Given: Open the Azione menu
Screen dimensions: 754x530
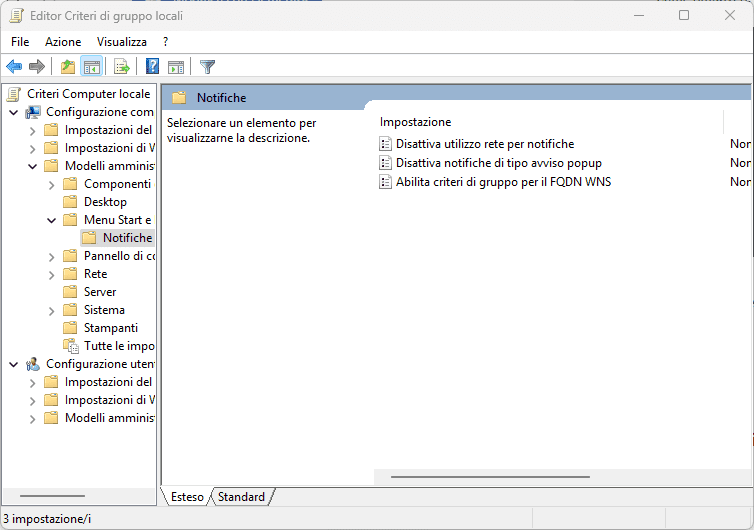Looking at the screenshot, I should 63,42.
